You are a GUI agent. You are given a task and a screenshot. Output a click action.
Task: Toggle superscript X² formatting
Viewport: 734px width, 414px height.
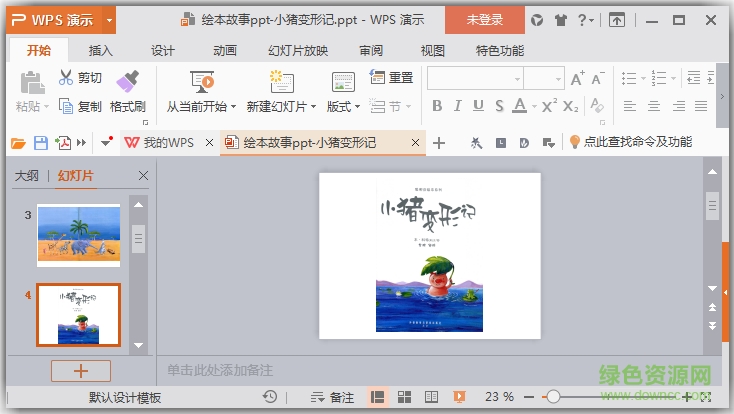click(550, 106)
